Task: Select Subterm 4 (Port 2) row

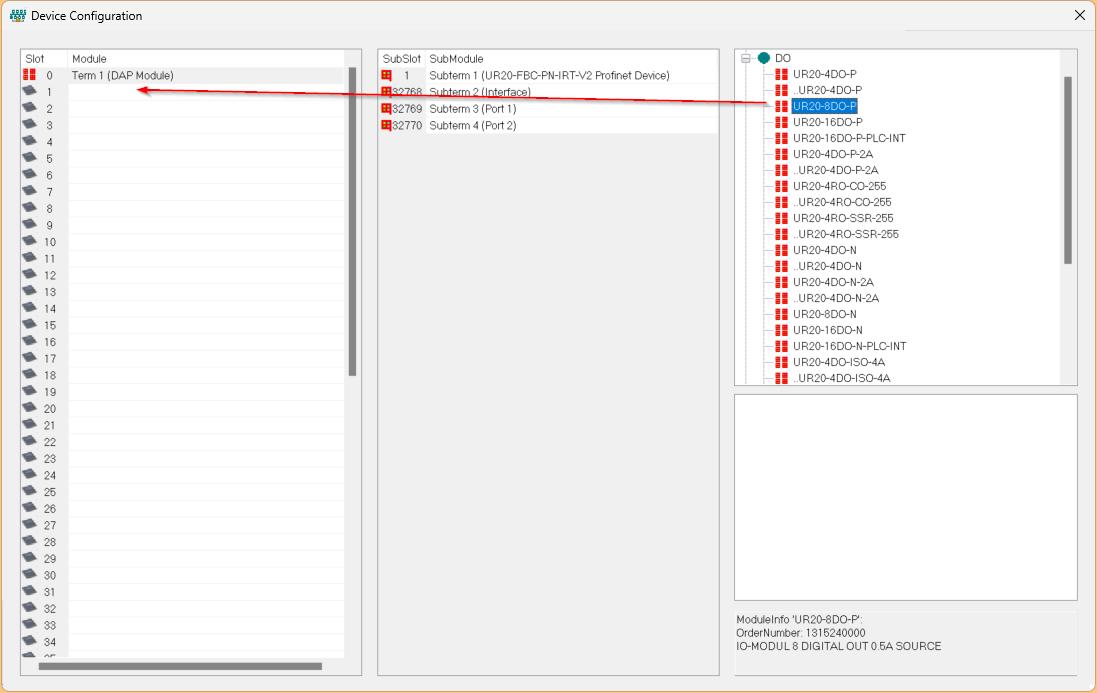Action: click(548, 125)
